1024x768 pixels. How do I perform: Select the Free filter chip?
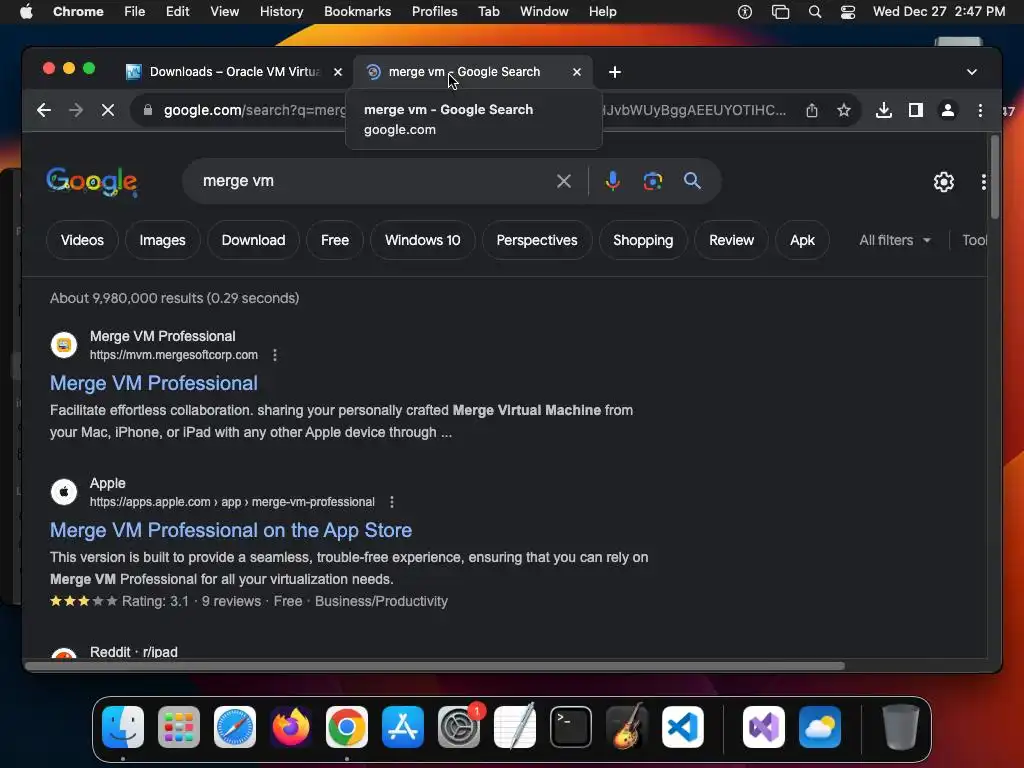[334, 240]
